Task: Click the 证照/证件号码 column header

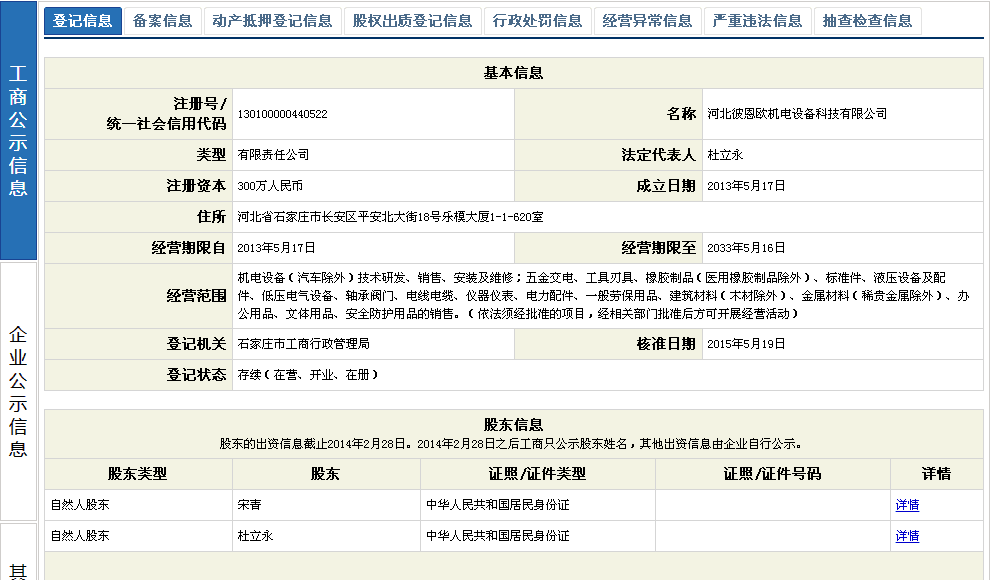Action: pos(772,474)
